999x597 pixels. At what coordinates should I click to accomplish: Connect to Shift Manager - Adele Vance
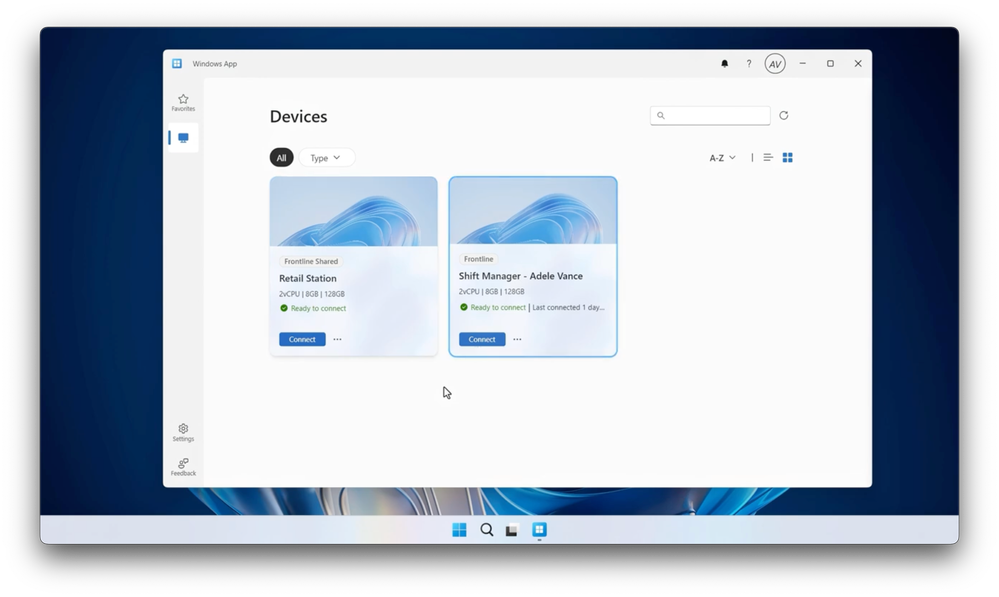pyautogui.click(x=482, y=340)
